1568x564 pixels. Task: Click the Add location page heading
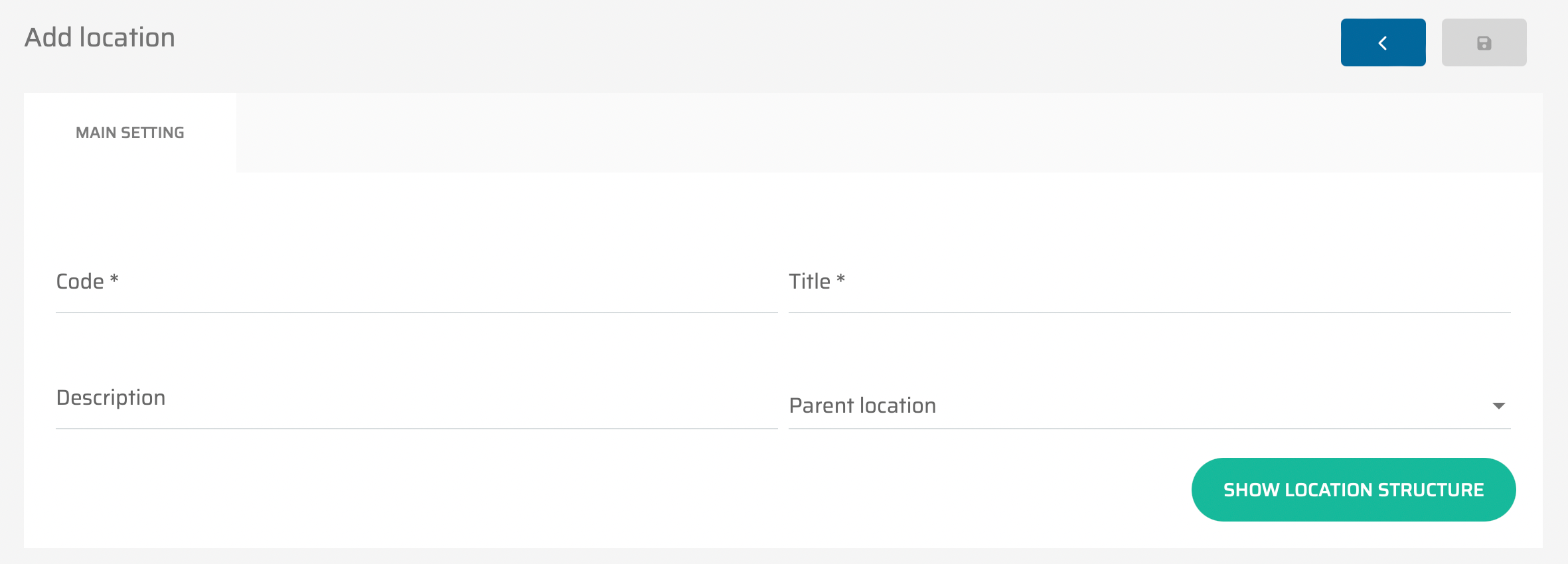pyautogui.click(x=100, y=38)
